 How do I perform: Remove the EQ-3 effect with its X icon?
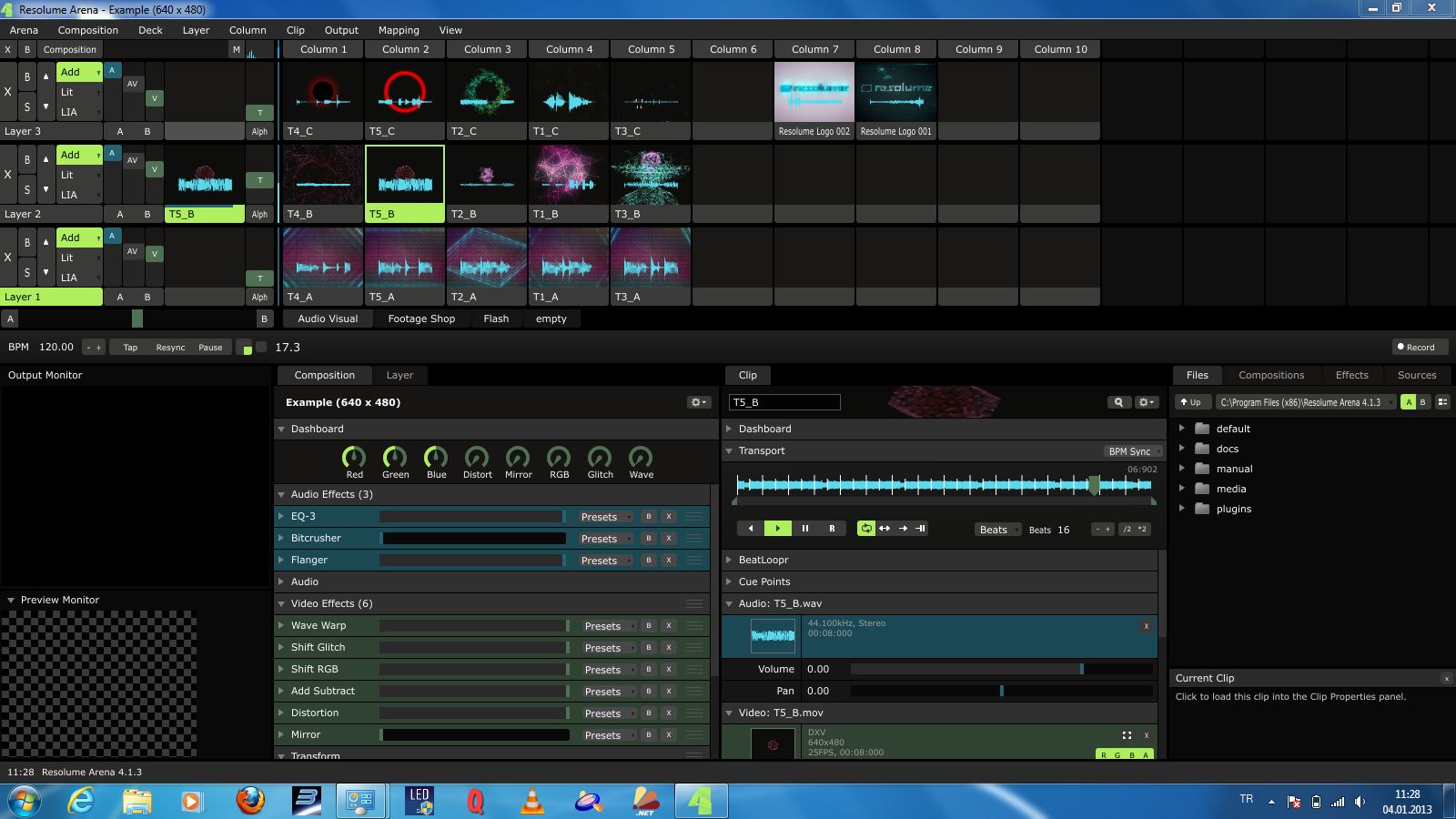[x=669, y=517]
